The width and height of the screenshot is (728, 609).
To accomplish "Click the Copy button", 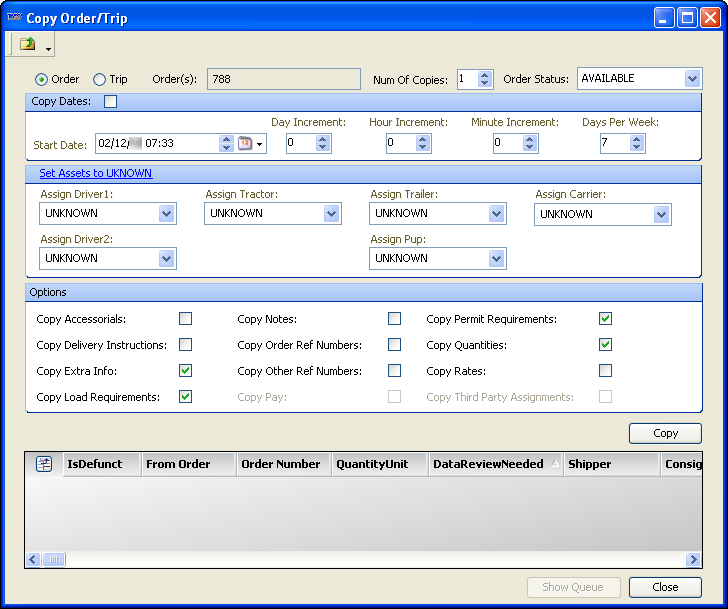I will click(x=665, y=433).
